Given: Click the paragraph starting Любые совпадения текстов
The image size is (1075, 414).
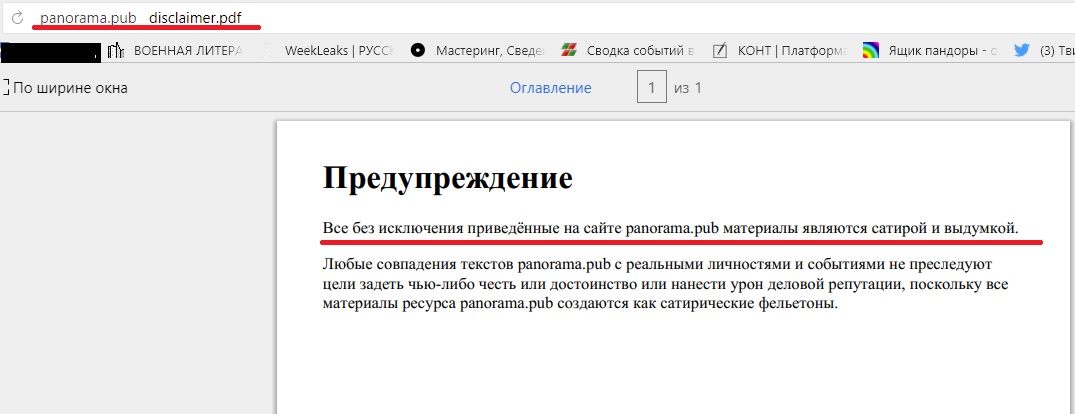Looking at the screenshot, I should [x=665, y=284].
